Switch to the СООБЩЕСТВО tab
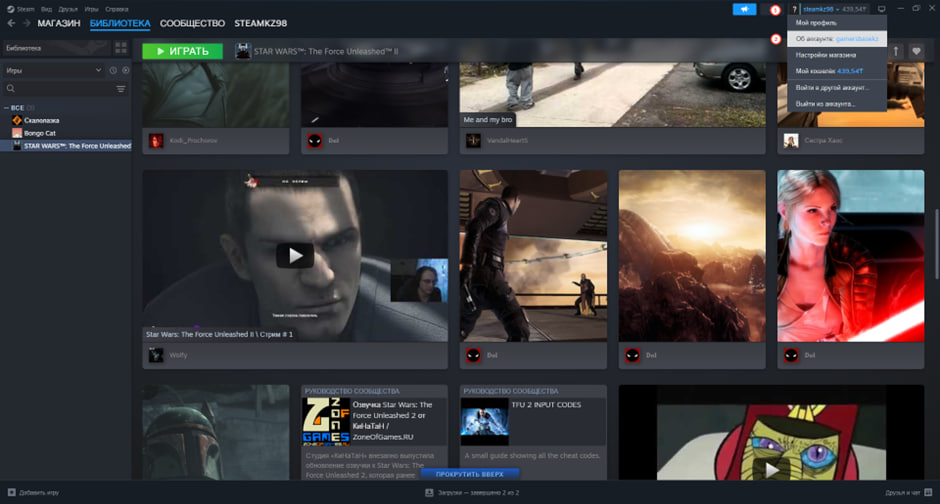Viewport: 940px width, 504px height. point(192,23)
